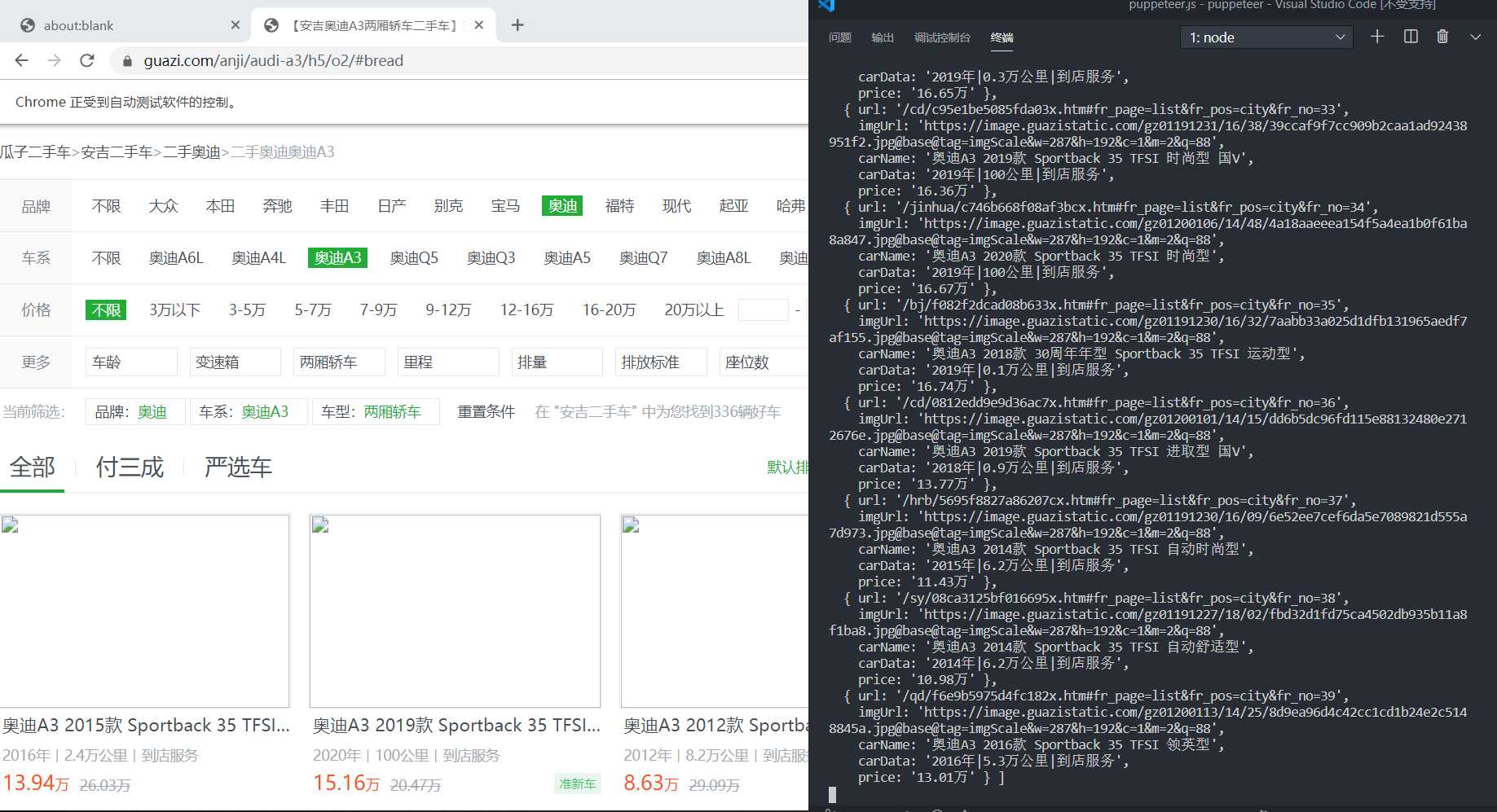Image resolution: width=1497 pixels, height=812 pixels.
Task: Split the VS Code terminal
Action: tap(1411, 37)
